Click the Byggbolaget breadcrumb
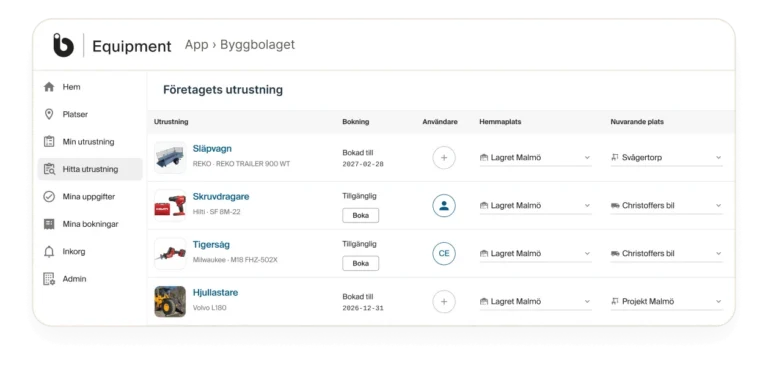Image resolution: width=768 pixels, height=373 pixels. pos(258,45)
